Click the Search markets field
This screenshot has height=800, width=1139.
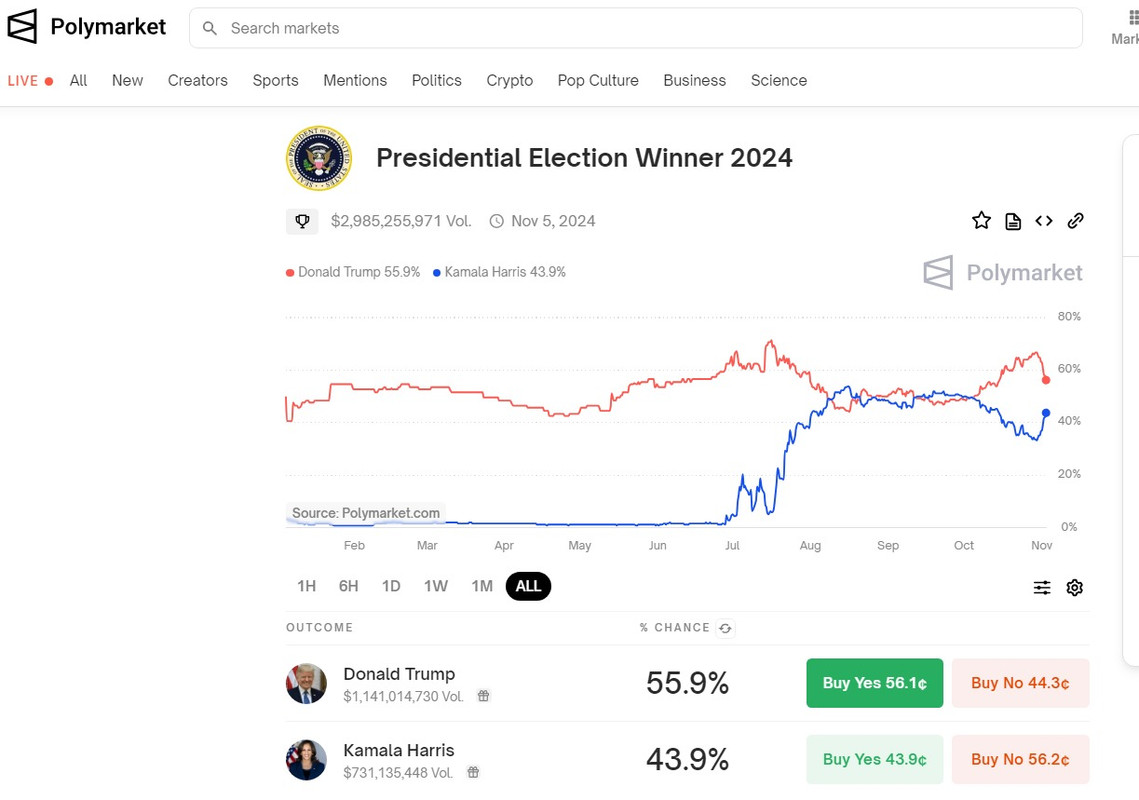tap(640, 28)
